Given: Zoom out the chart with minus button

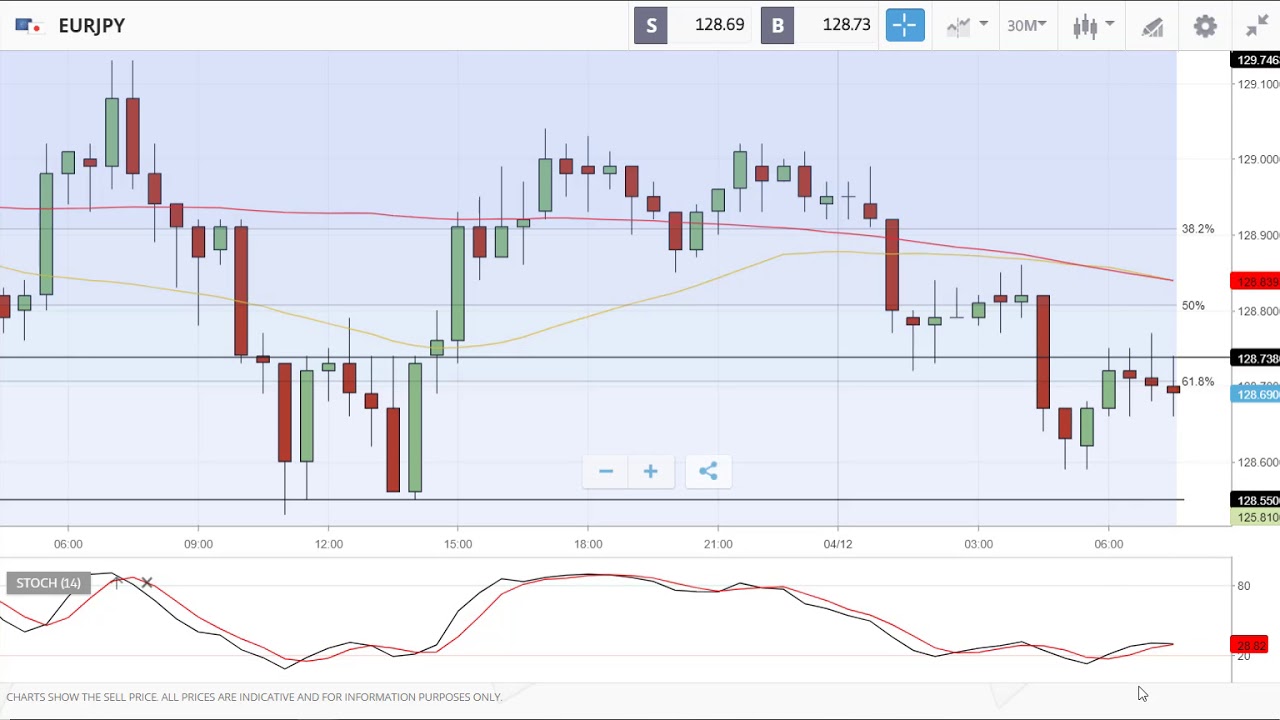Looking at the screenshot, I should [x=606, y=471].
